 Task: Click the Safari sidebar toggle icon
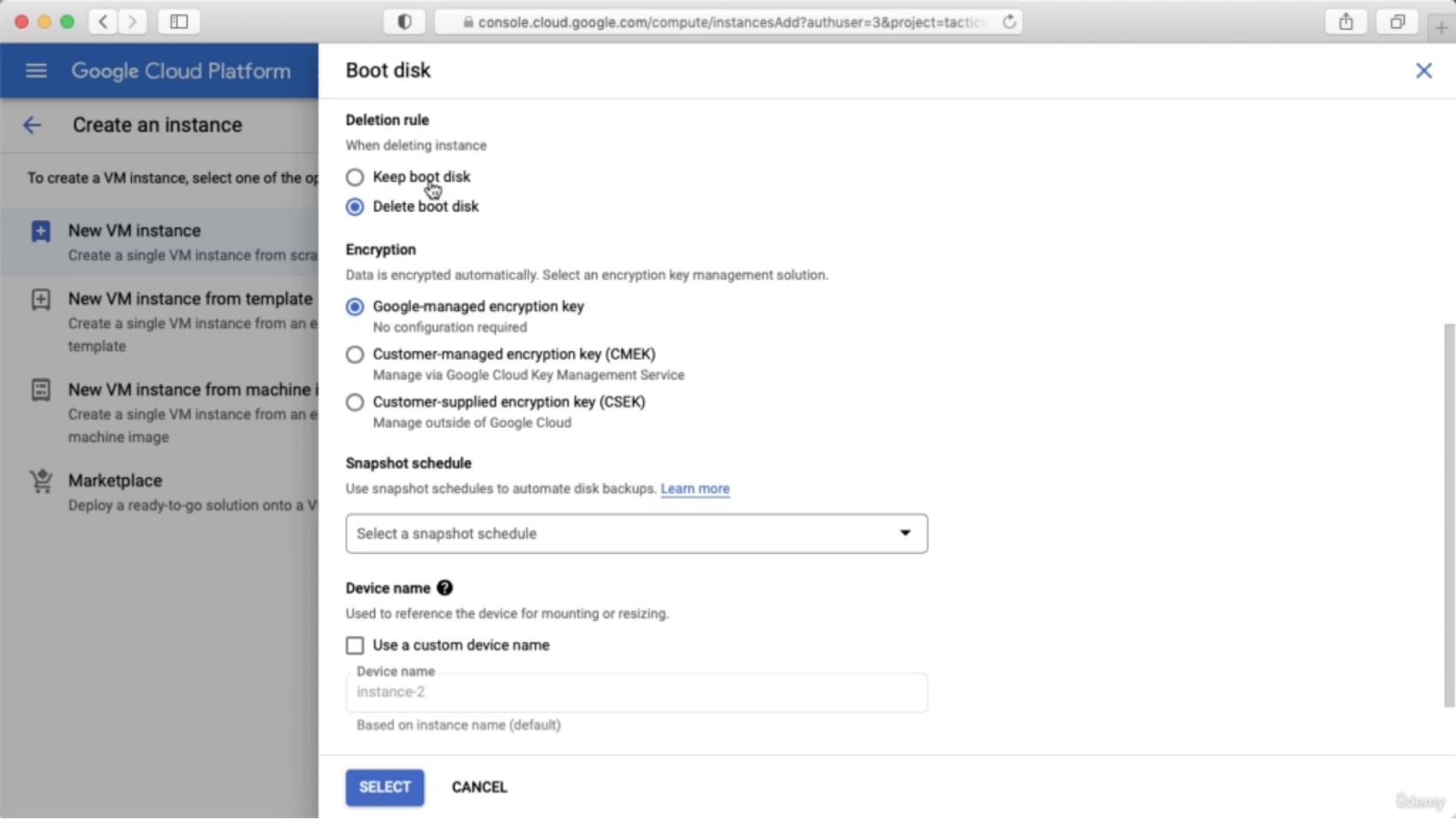[179, 22]
